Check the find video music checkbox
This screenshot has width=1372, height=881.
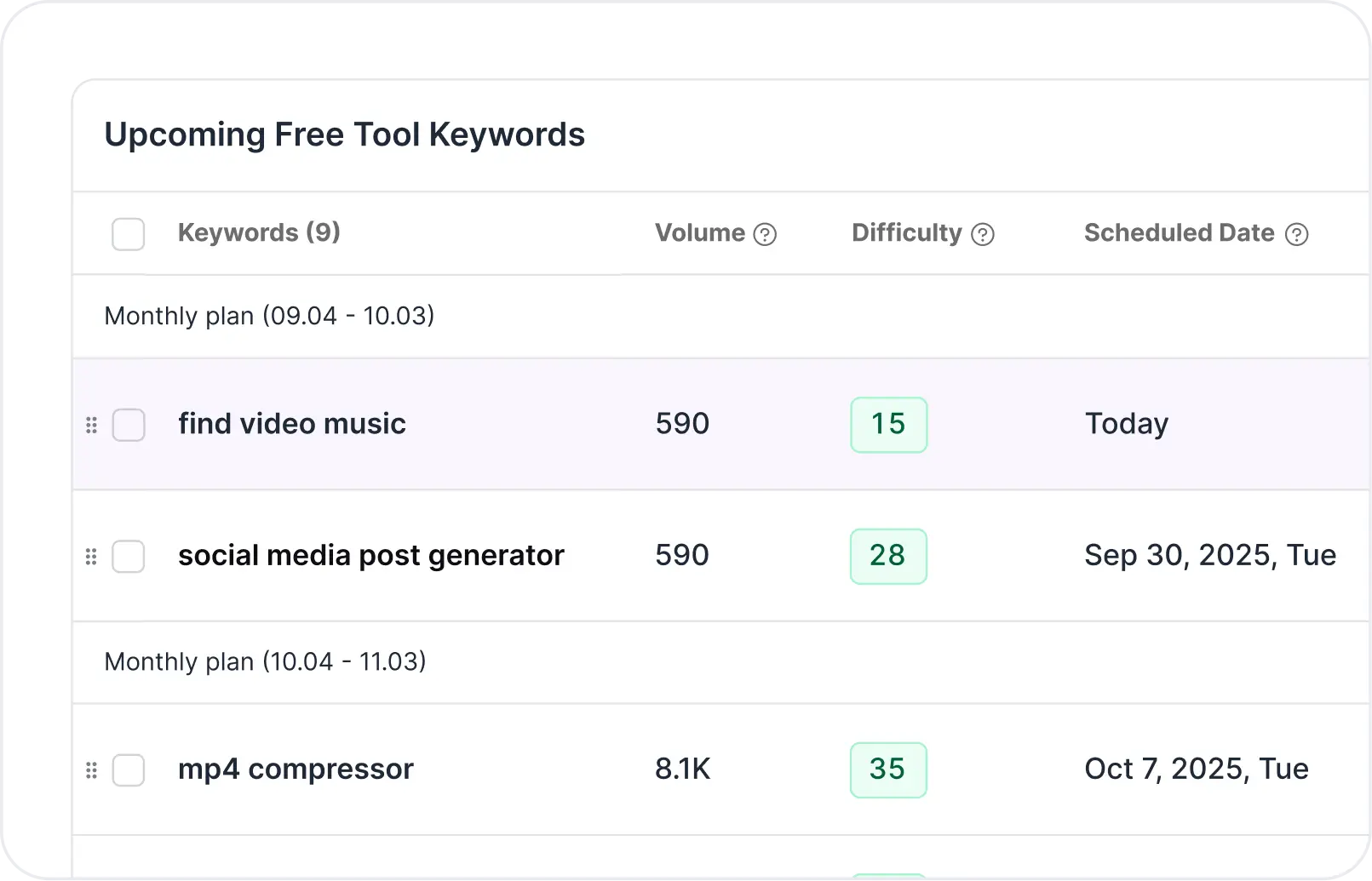point(129,425)
